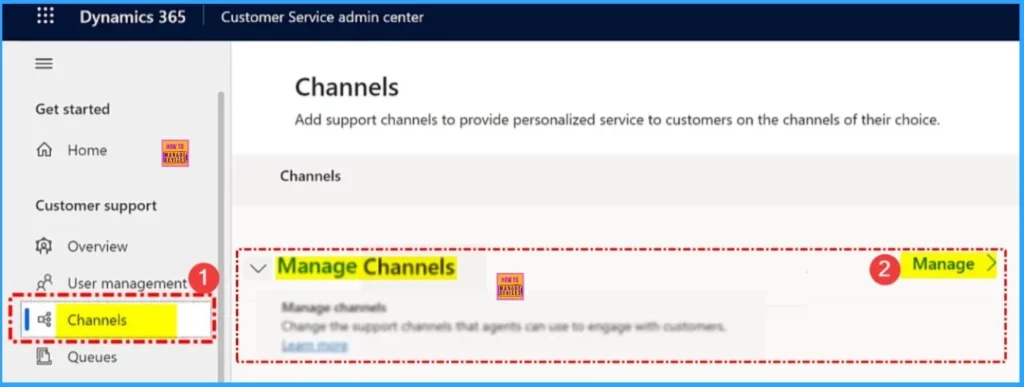Open the Learn more link
Image resolution: width=1024 pixels, height=387 pixels.
tap(314, 345)
